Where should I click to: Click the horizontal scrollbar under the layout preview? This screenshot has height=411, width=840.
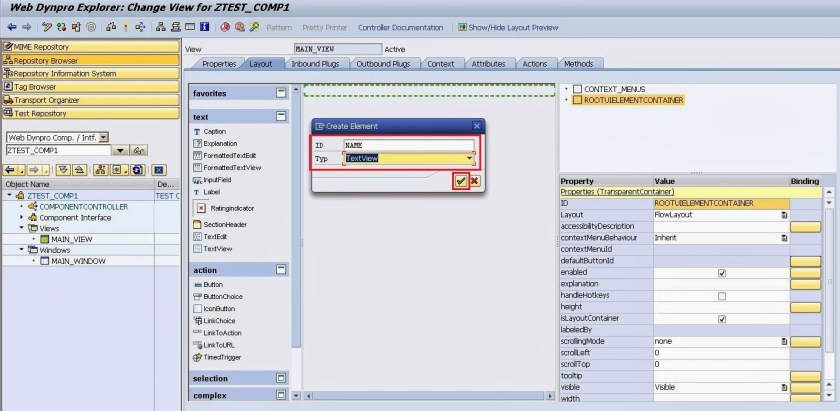pyautogui.click(x=430, y=395)
